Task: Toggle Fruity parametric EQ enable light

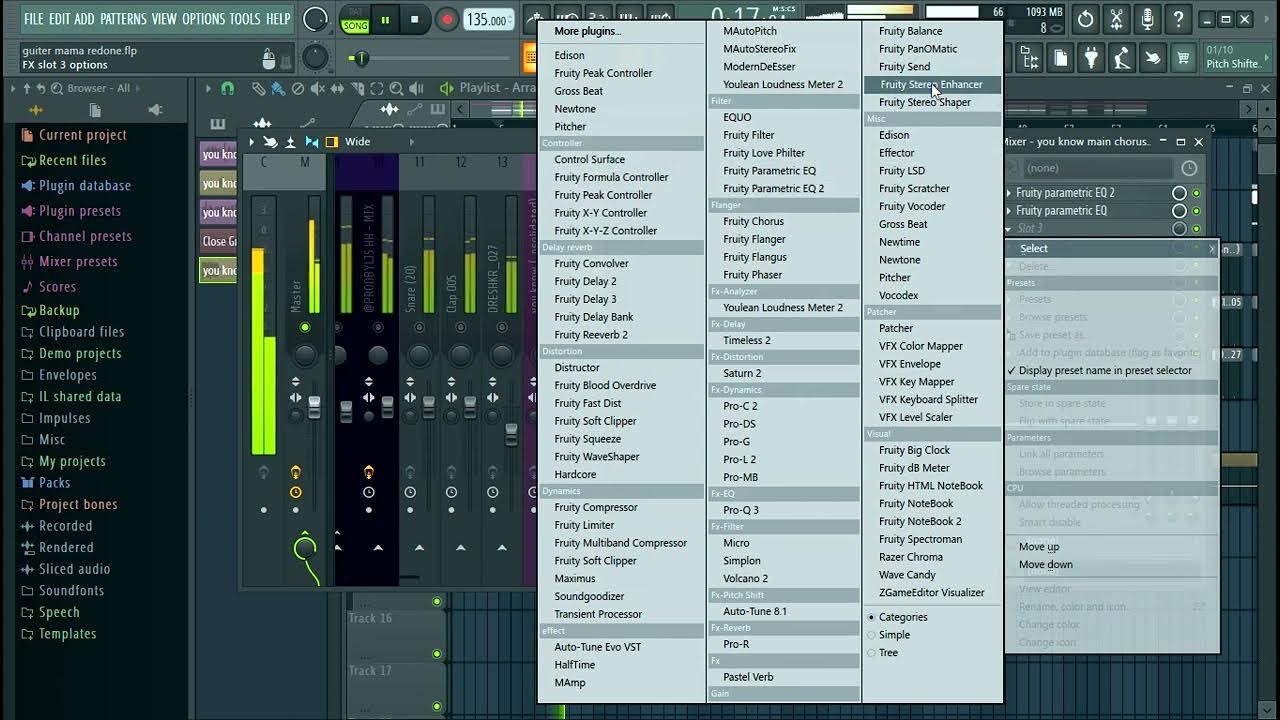Action: coord(1196,211)
